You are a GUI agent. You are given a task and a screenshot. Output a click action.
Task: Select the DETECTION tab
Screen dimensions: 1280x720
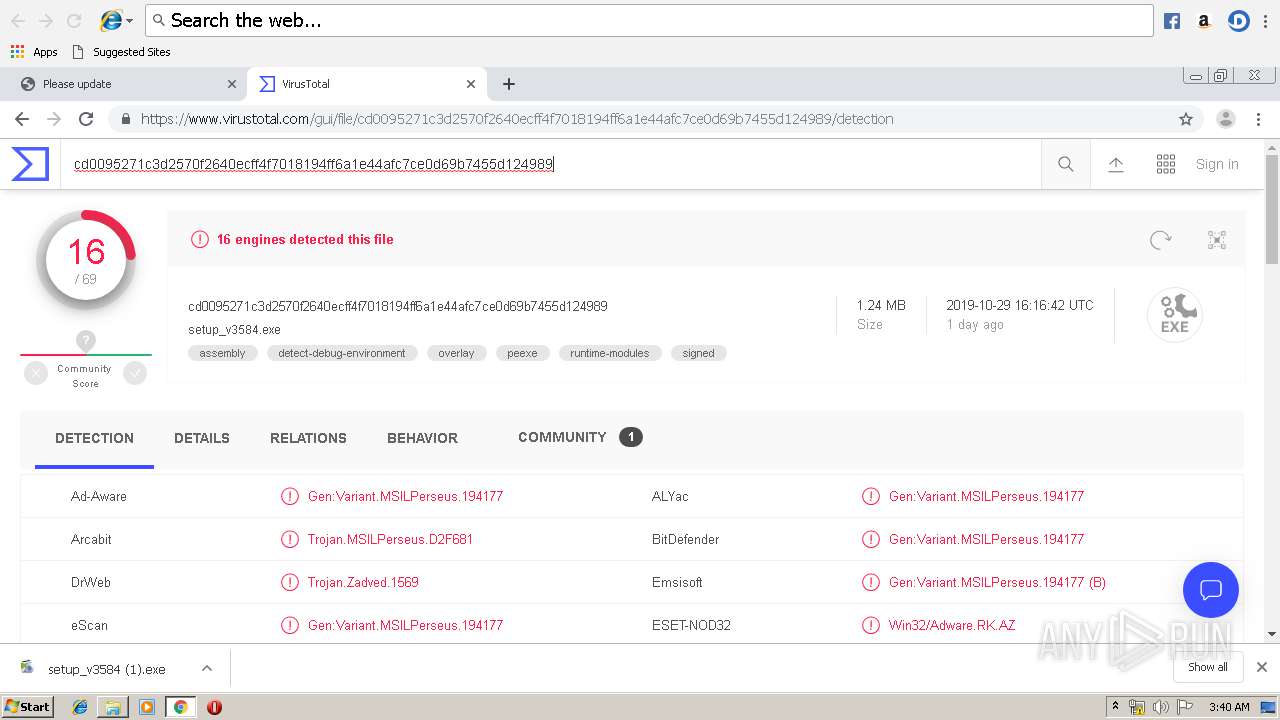[94, 438]
